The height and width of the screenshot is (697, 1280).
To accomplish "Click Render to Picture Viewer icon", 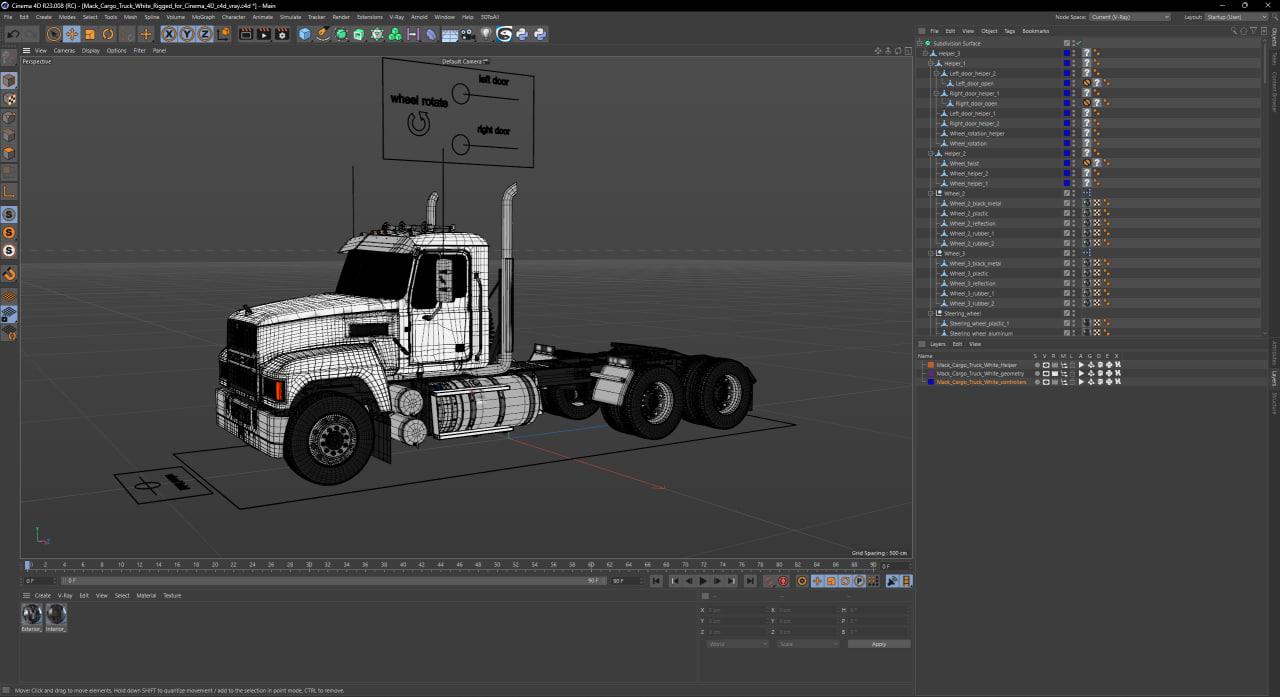I will (x=264, y=34).
